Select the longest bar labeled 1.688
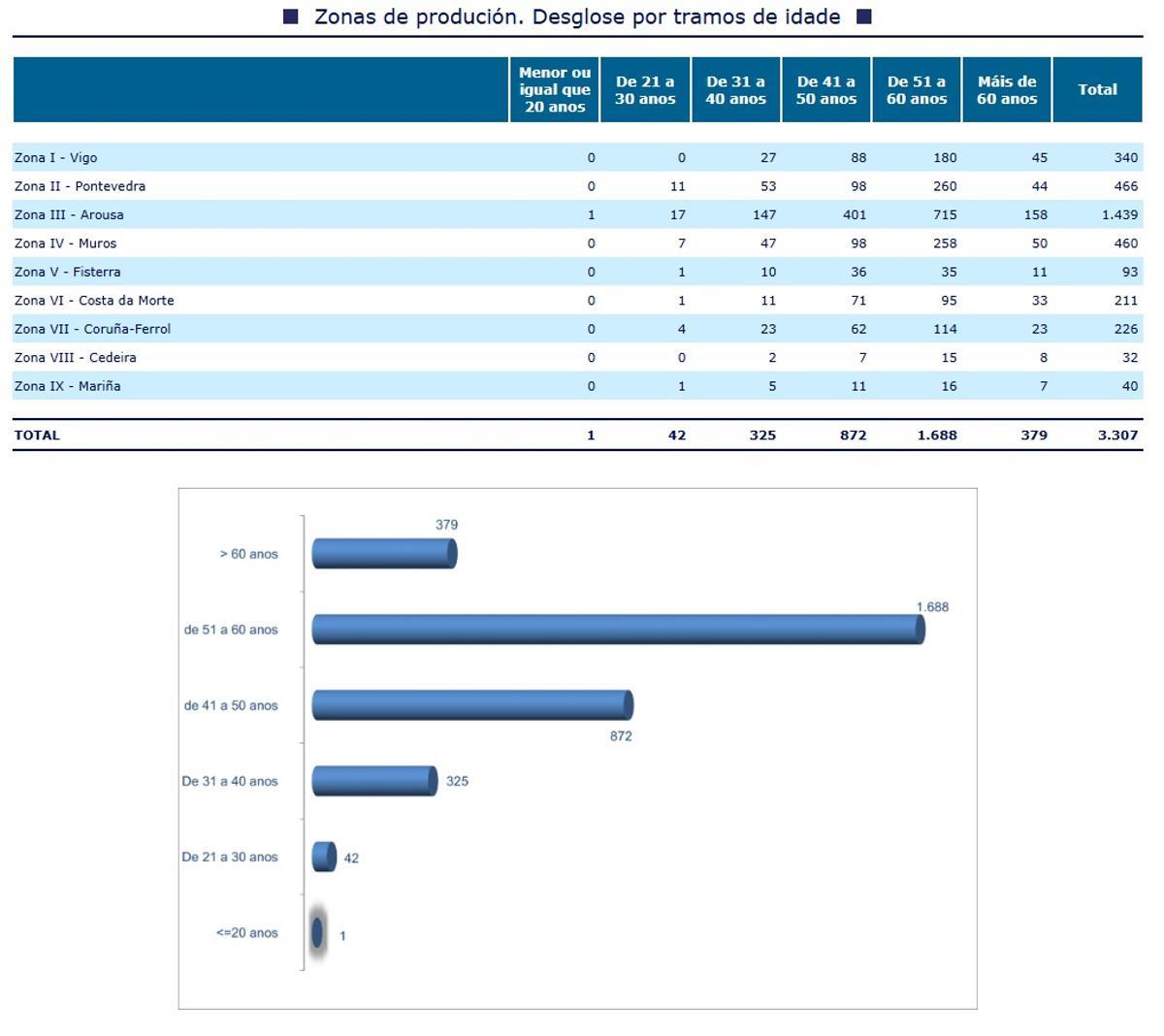The width and height of the screenshot is (1164, 1036). 617,630
